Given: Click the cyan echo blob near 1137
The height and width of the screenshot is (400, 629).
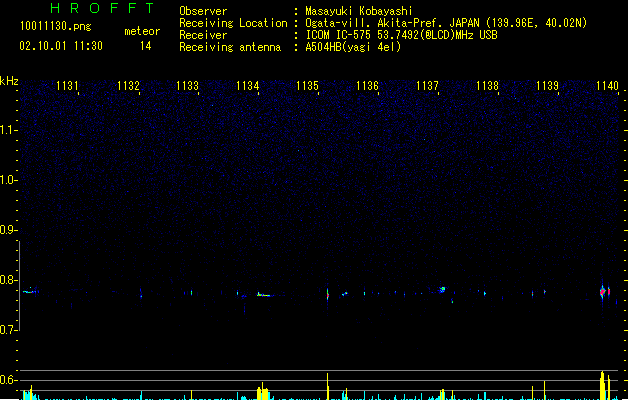Looking at the screenshot, I should 442,289.
